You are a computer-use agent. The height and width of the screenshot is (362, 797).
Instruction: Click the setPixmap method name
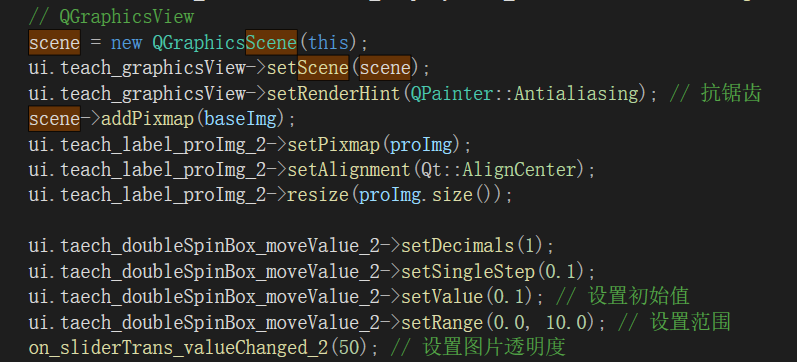(333, 145)
